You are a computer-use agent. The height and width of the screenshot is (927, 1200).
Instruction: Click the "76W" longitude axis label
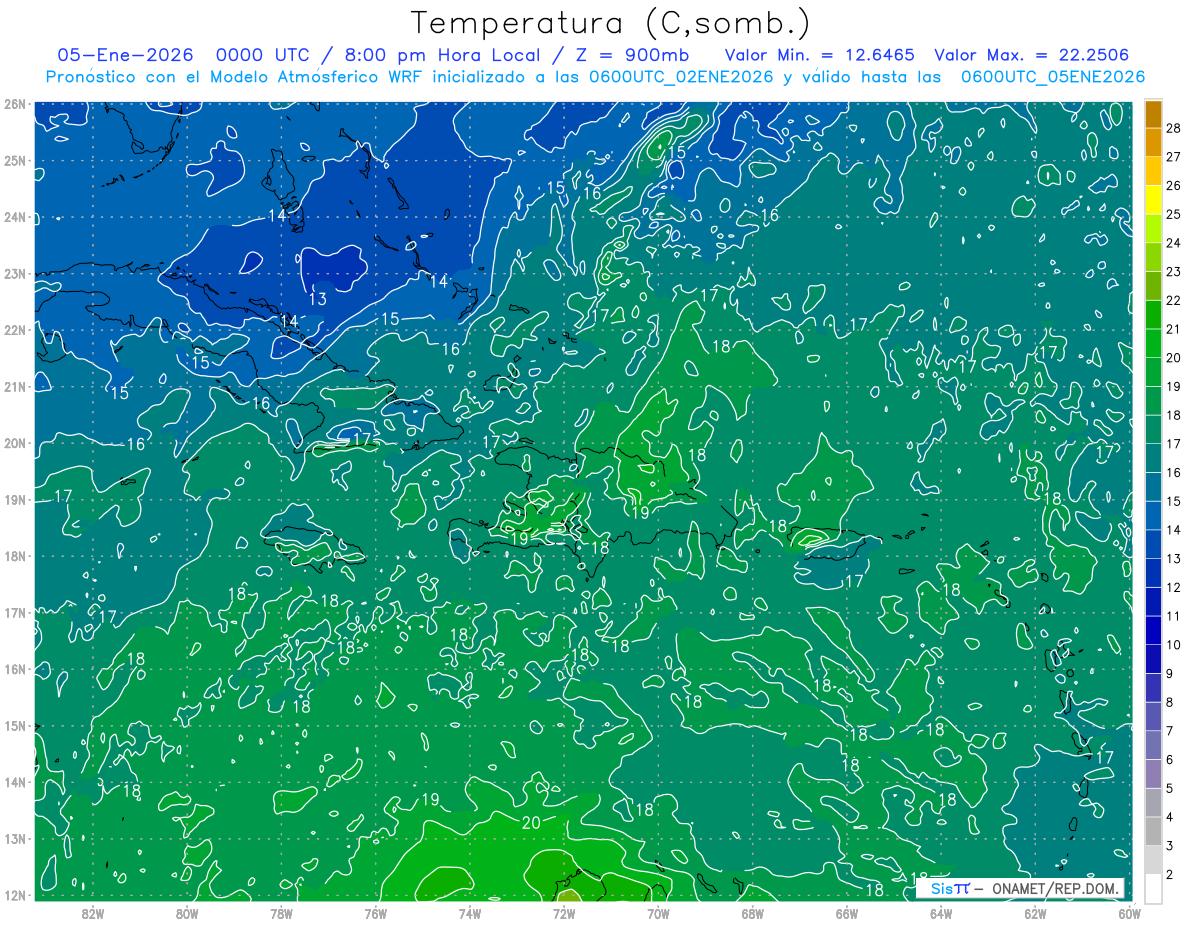(375, 912)
